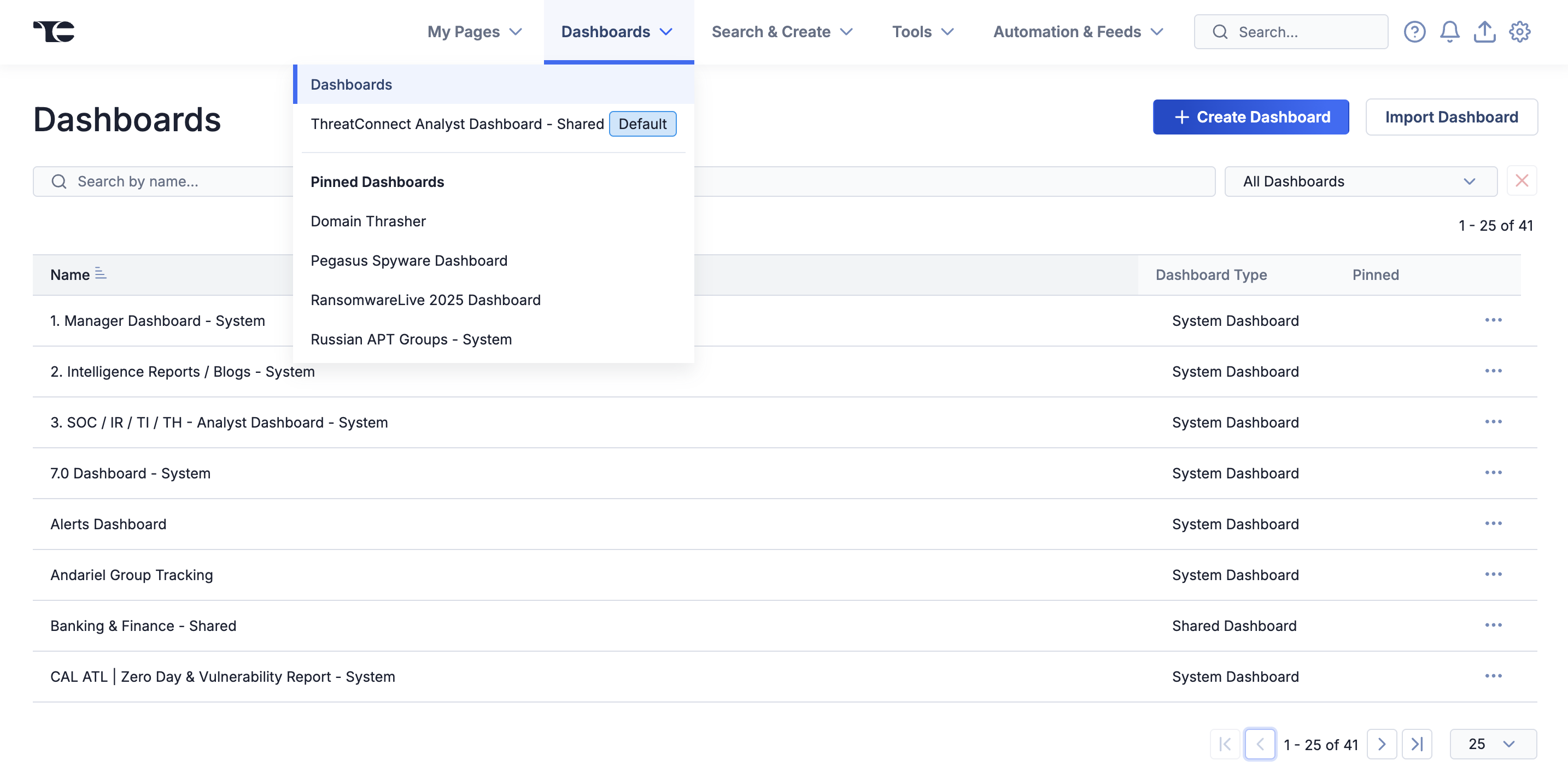Open the Domain Thrasher pinned dashboard
The height and width of the screenshot is (772, 1568).
coord(368,221)
